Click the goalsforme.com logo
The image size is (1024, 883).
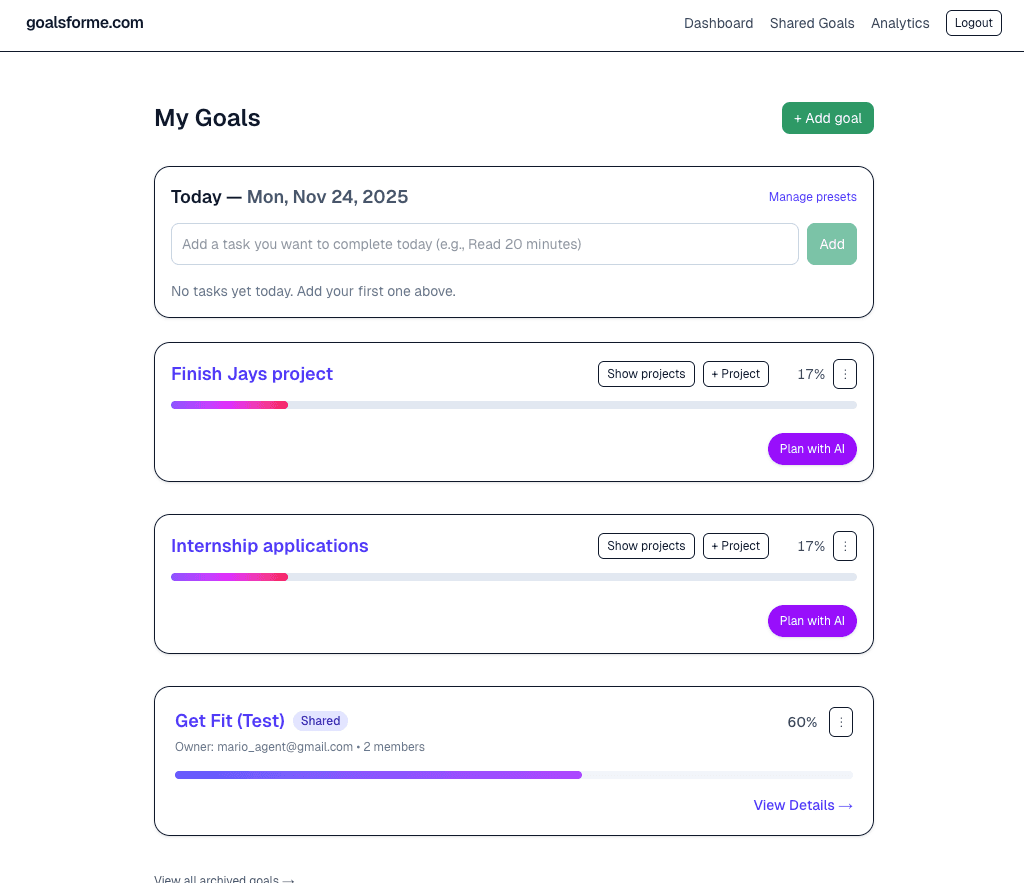click(84, 22)
